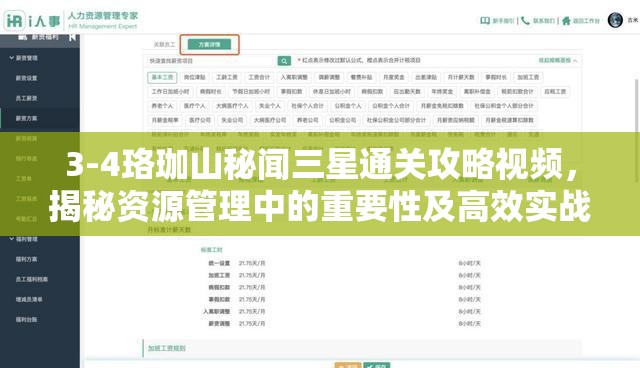This screenshot has width=640, height=368.
Task: Click the salary item search field
Action: click(x=211, y=61)
